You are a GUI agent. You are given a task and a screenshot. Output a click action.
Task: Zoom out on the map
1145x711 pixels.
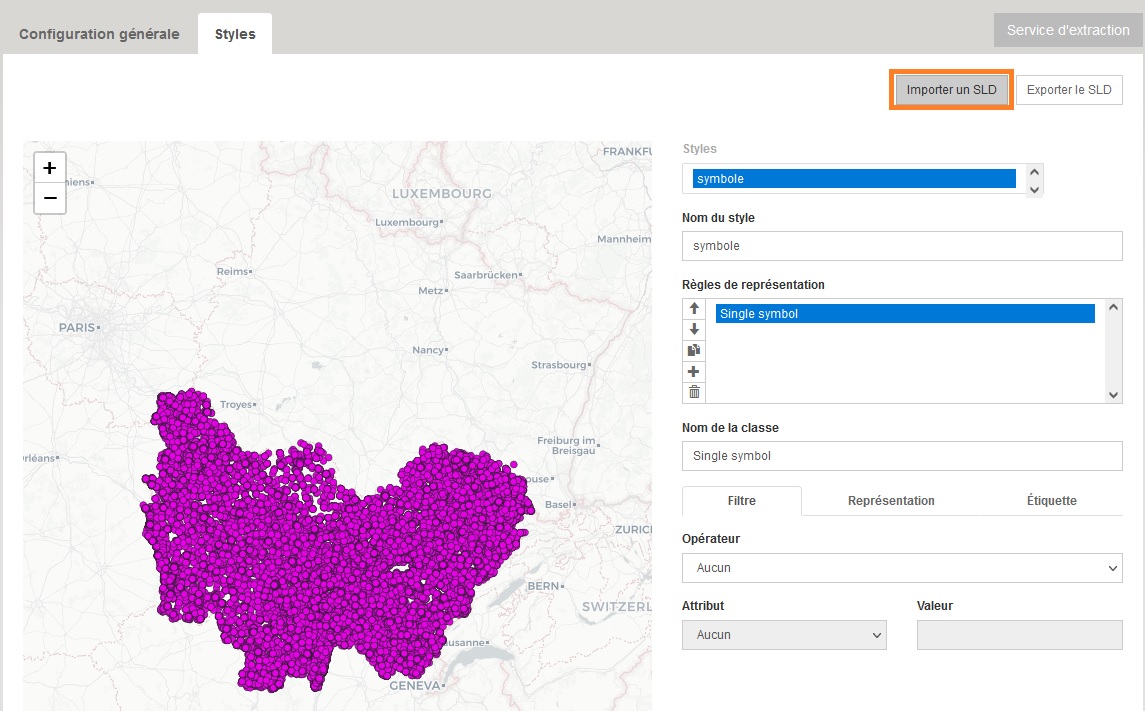coord(50,198)
